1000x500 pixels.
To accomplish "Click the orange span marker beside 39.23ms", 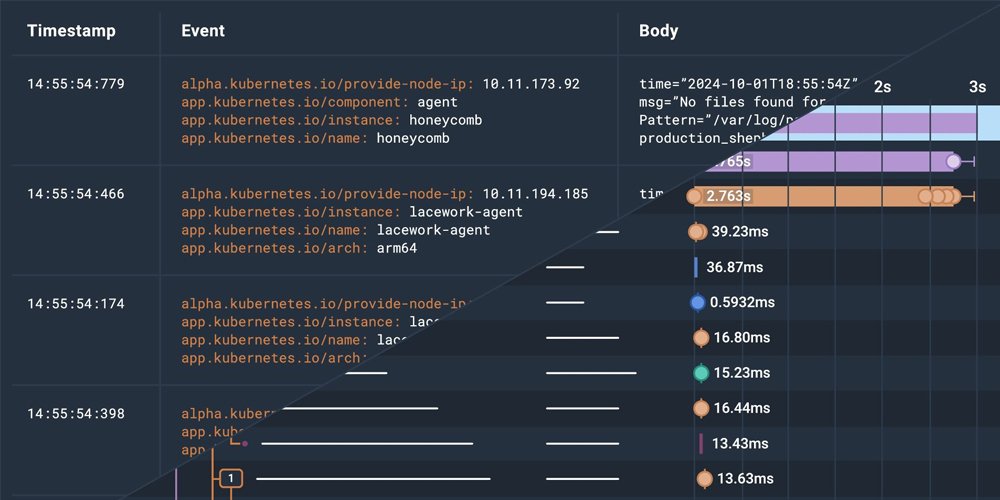I will tap(698, 232).
